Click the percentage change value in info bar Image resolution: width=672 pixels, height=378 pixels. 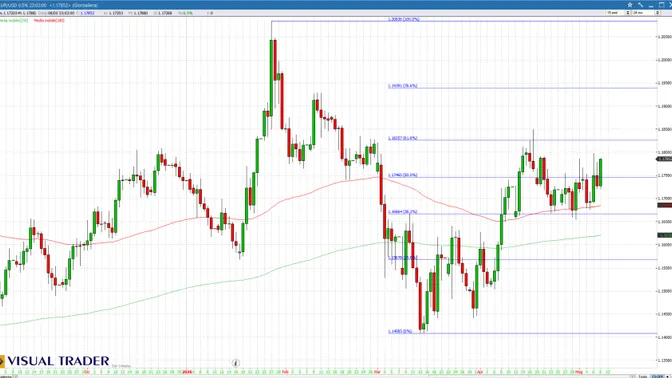[187, 13]
